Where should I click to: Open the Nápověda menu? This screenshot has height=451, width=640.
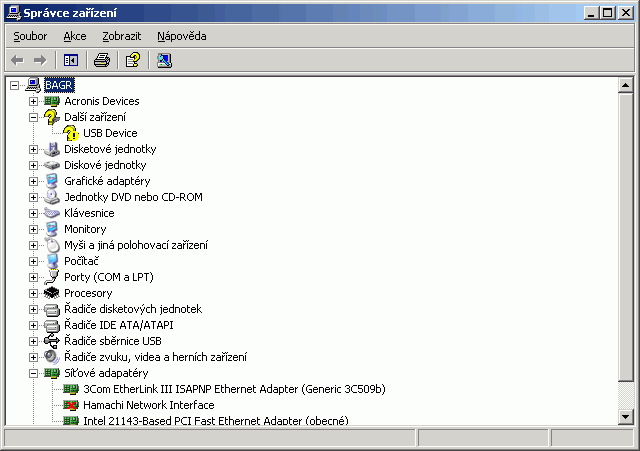click(182, 36)
